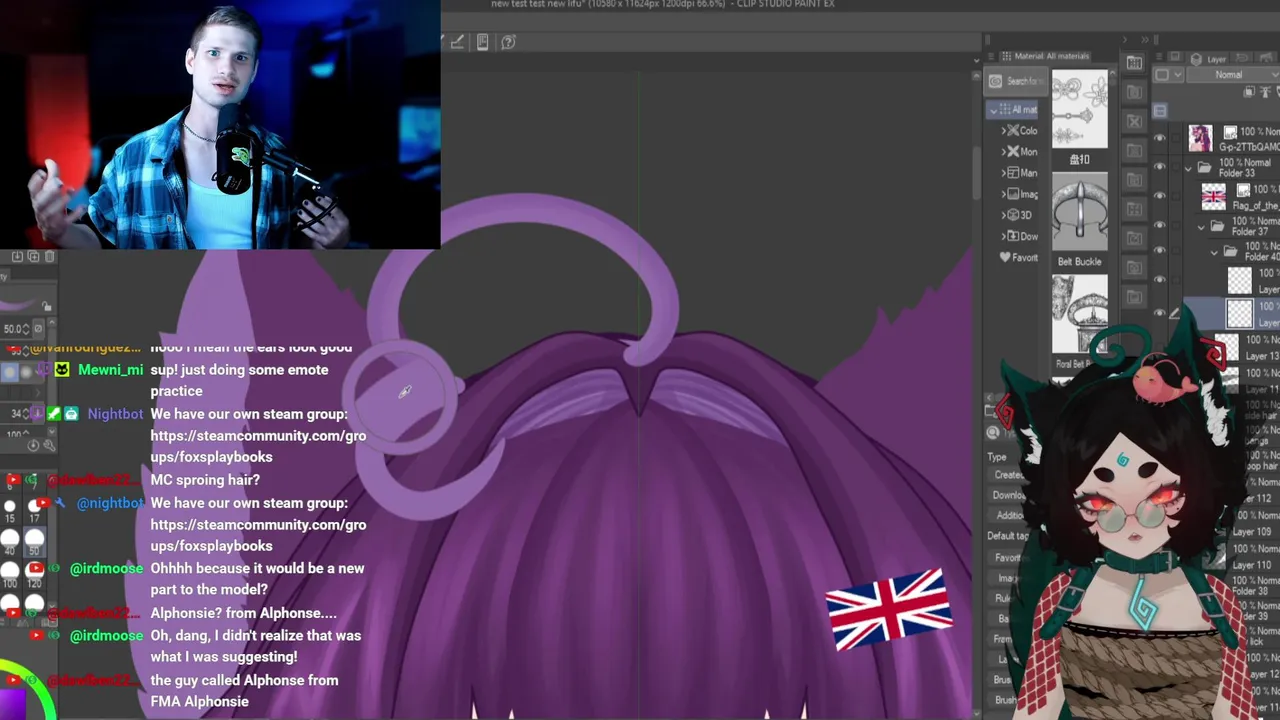This screenshot has height=720, width=1280.
Task: Open the Material panel menu hamburger icon
Action: click(991, 56)
